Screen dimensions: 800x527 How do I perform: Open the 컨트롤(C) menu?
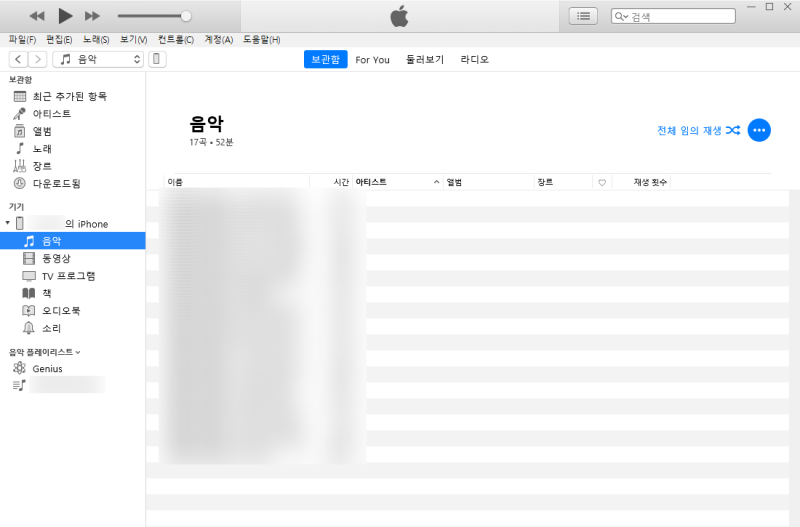pos(176,39)
